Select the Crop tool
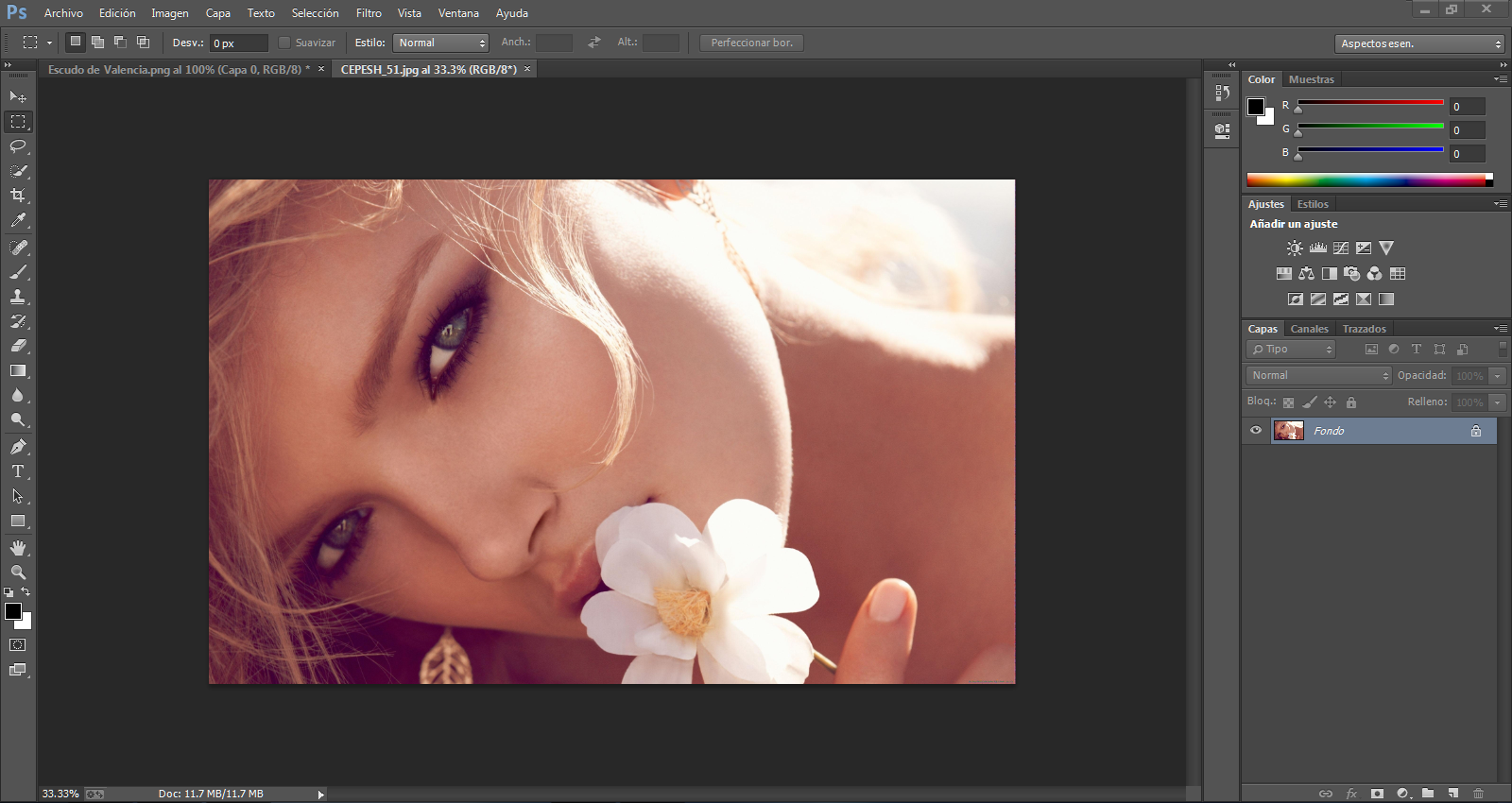This screenshot has width=1512, height=803. tap(18, 196)
